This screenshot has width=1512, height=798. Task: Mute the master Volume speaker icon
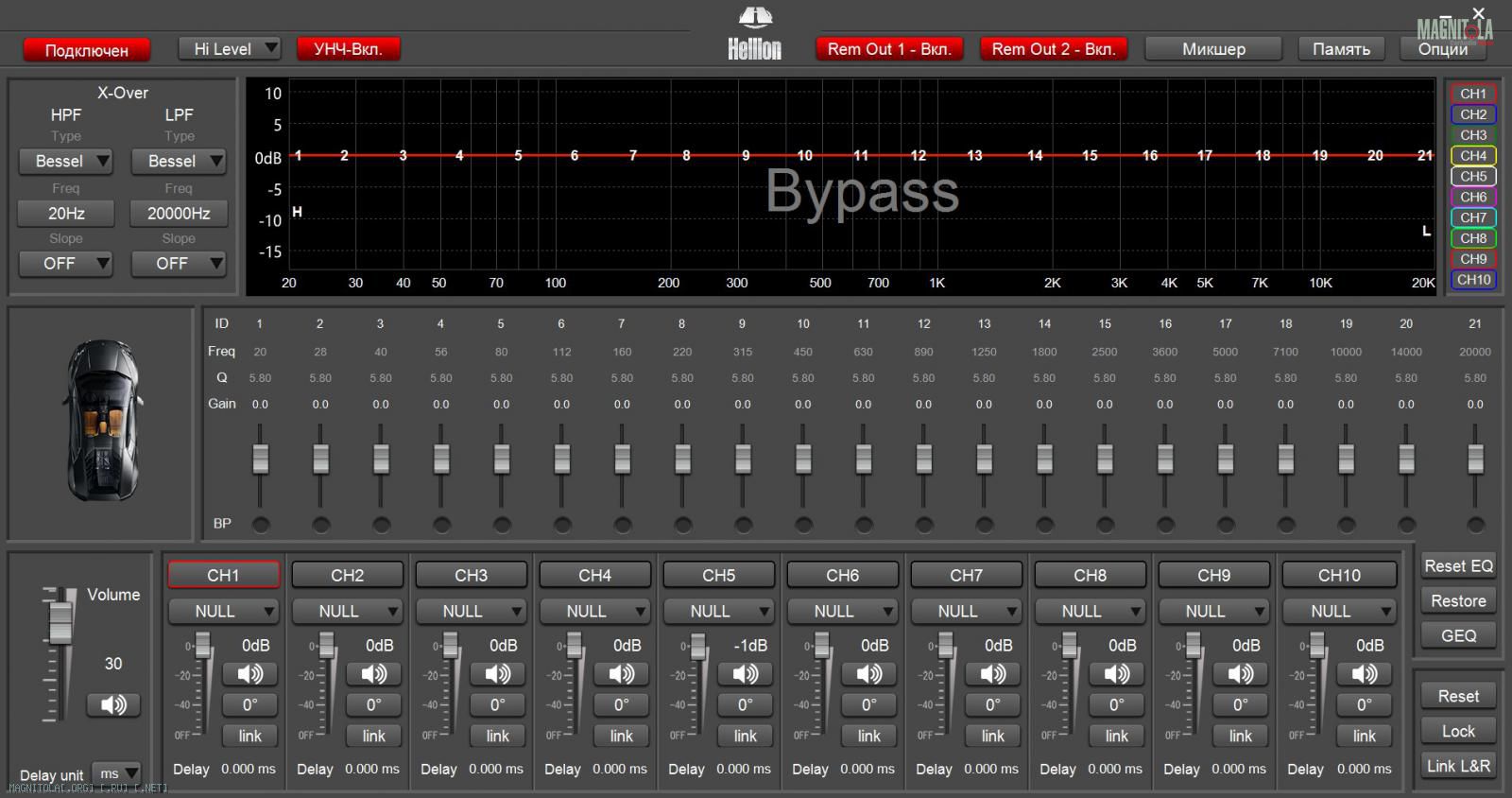tap(113, 705)
